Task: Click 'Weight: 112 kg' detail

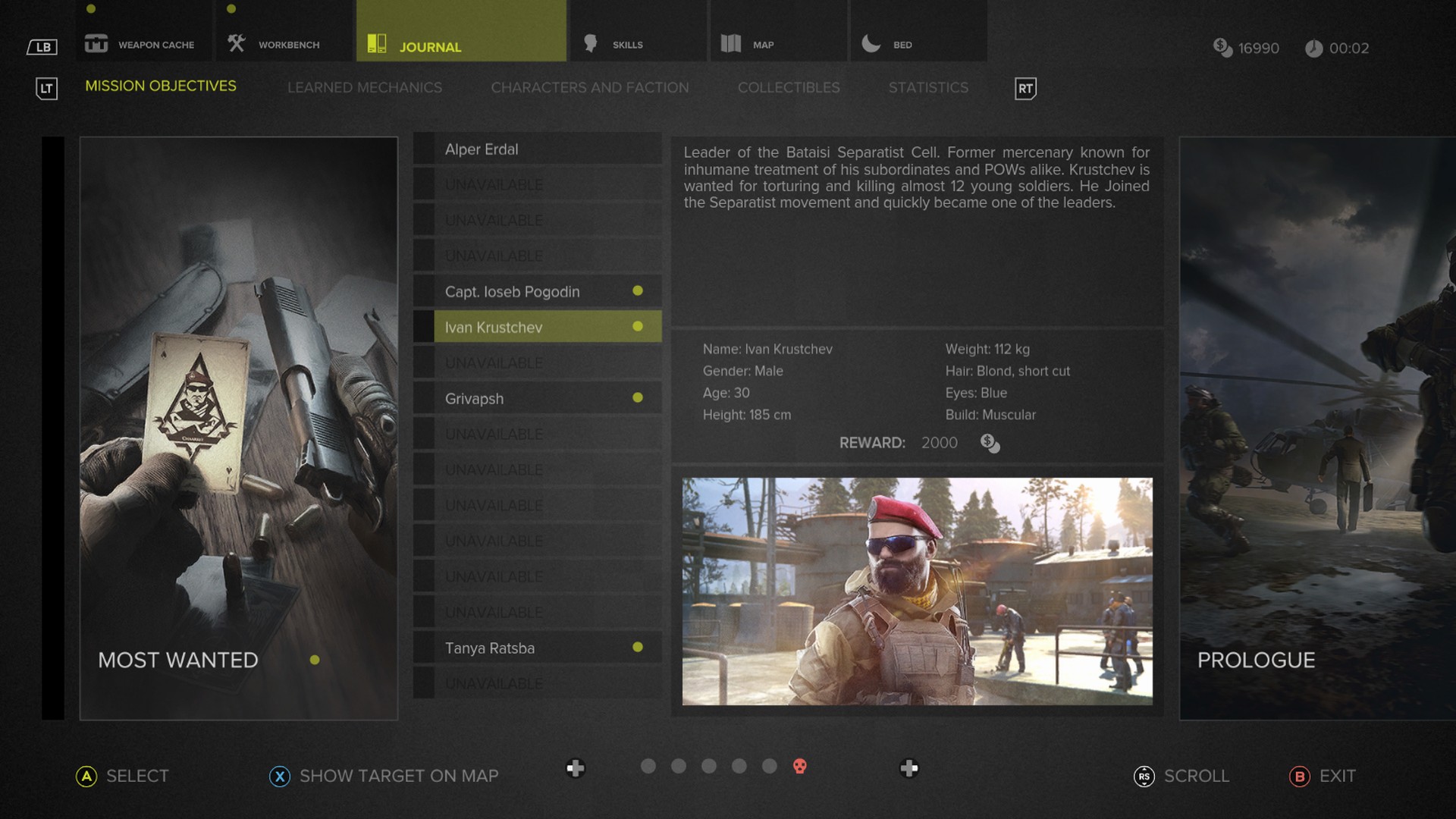Action: click(x=987, y=350)
